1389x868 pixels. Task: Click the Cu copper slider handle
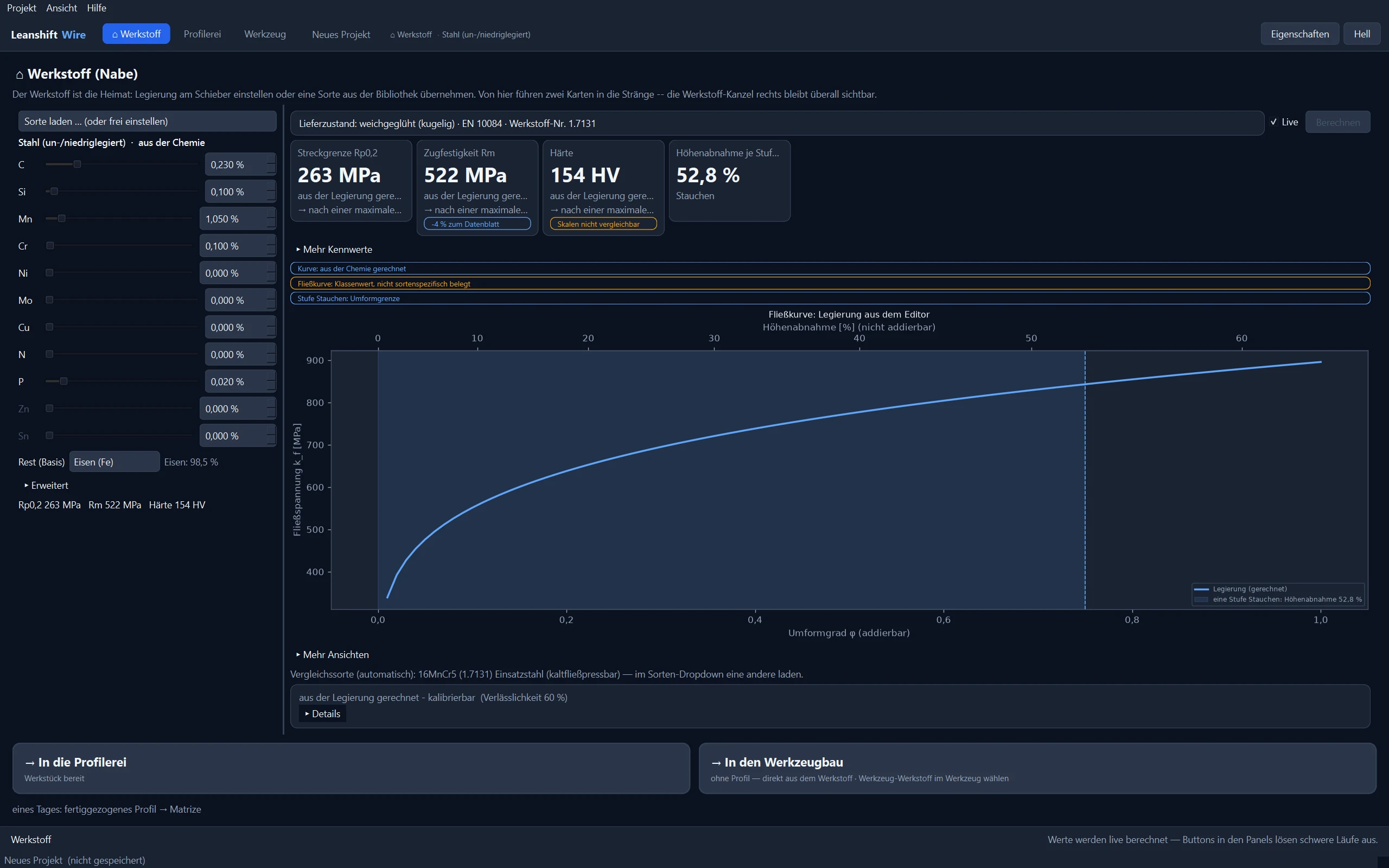click(49, 327)
